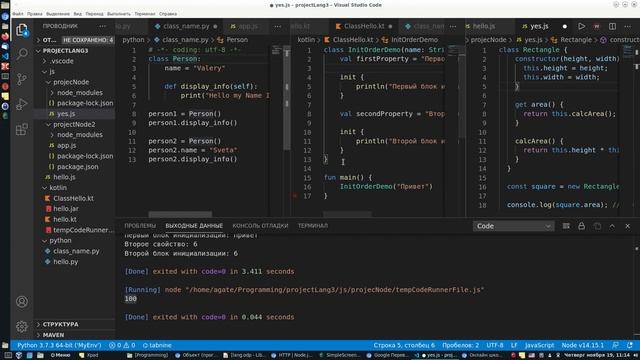The image size is (640, 360).
Task: Run code with the play icon
Action: click(581, 26)
